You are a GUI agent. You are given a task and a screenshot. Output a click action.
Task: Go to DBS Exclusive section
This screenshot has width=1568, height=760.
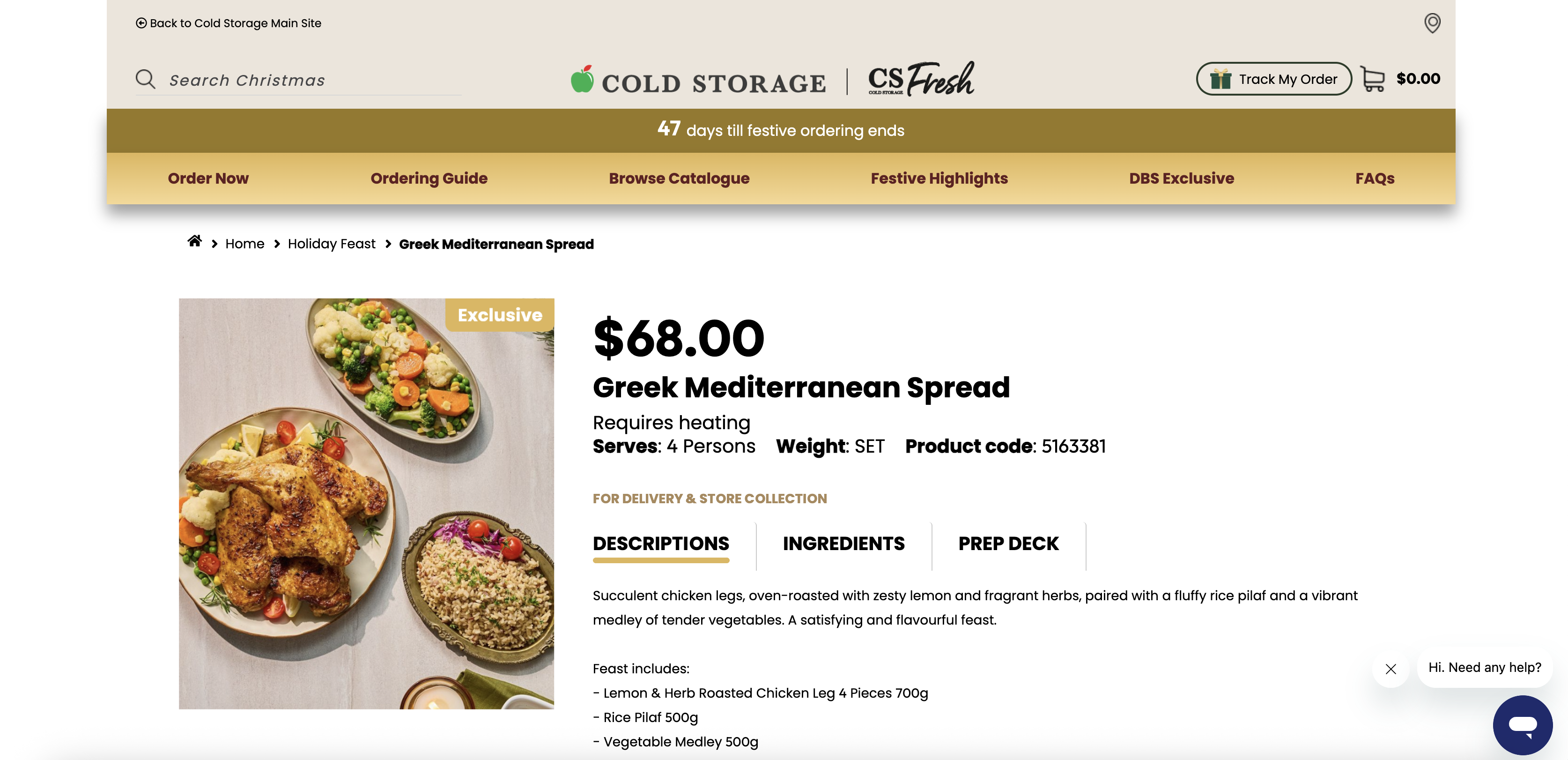tap(1181, 179)
